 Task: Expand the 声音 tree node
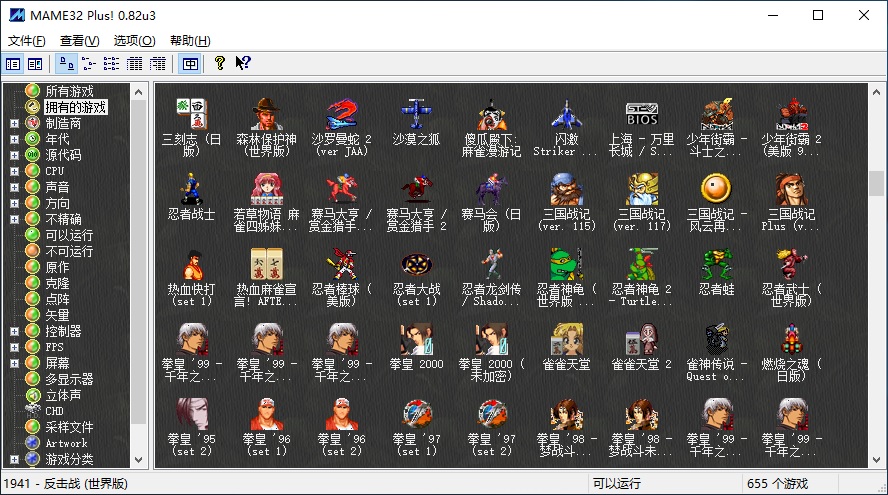point(14,187)
